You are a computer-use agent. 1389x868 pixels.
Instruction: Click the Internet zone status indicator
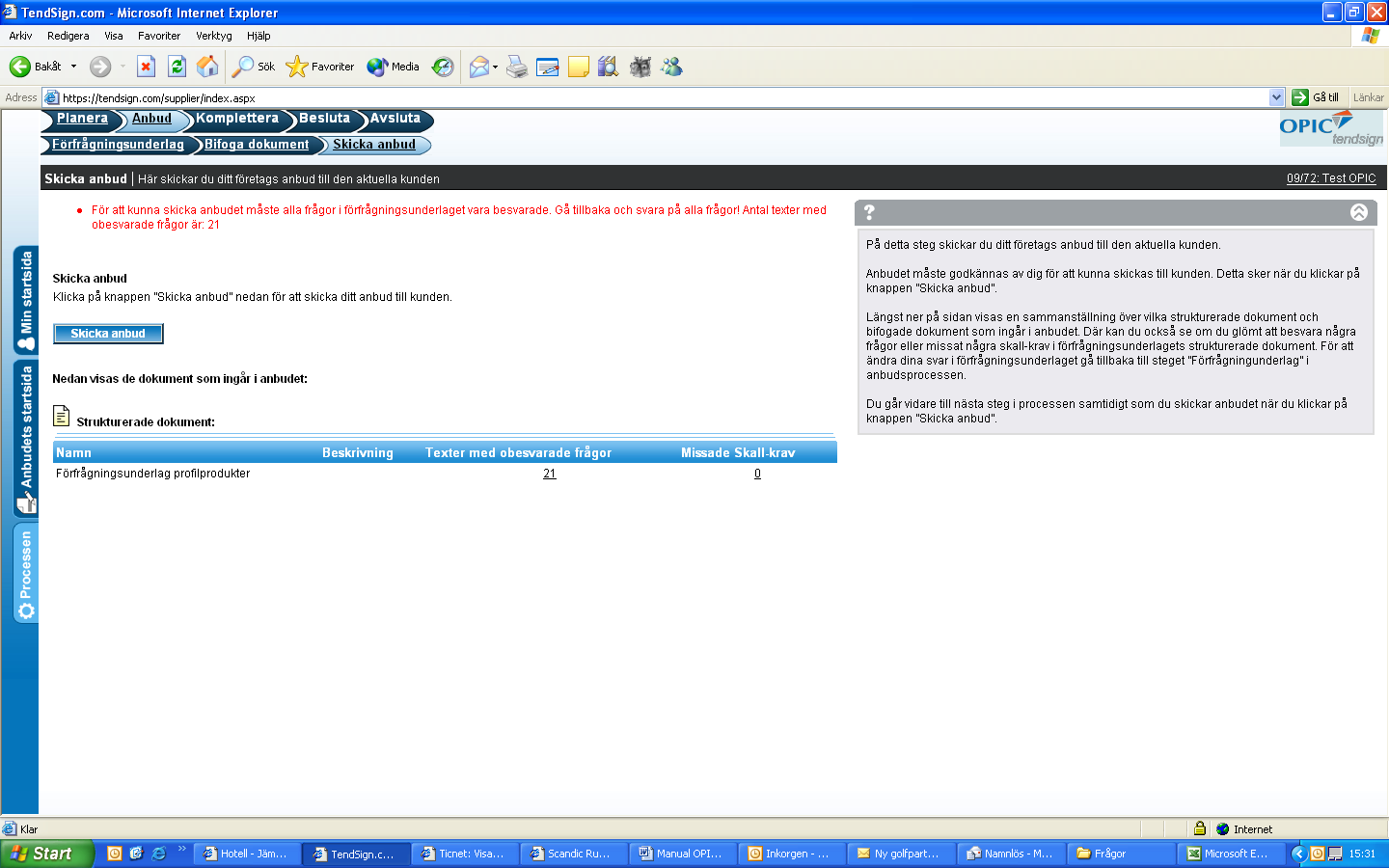pos(1244,828)
